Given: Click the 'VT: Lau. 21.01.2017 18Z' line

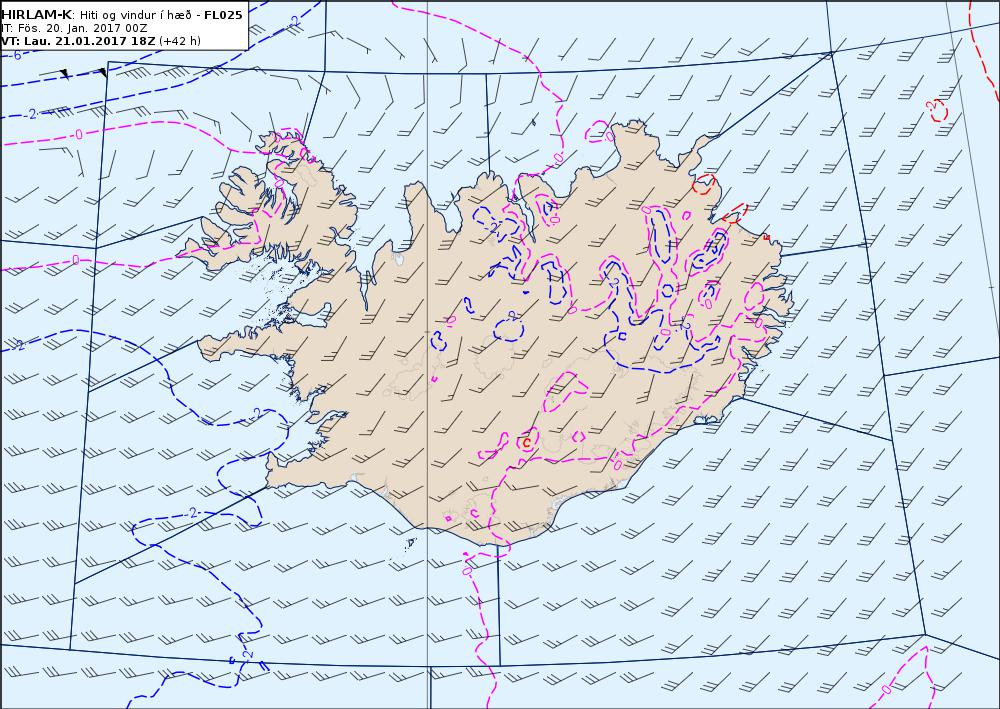Looking at the screenshot, I should (x=78, y=41).
